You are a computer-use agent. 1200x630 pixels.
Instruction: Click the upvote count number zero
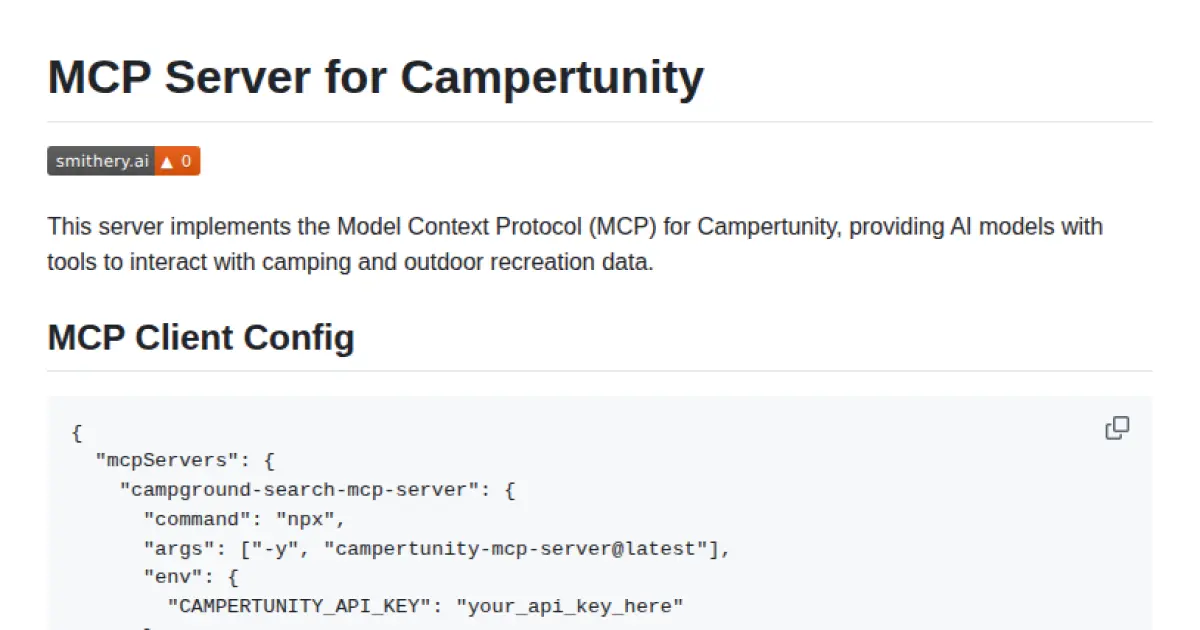186,161
